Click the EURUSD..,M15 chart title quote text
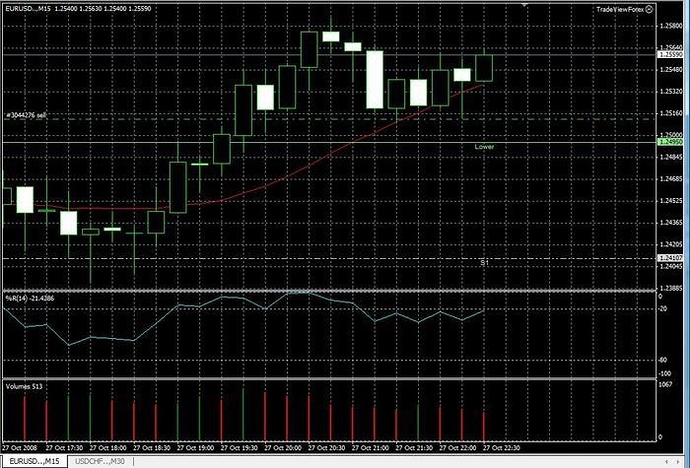This screenshot has height=468, width=690. click(78, 8)
